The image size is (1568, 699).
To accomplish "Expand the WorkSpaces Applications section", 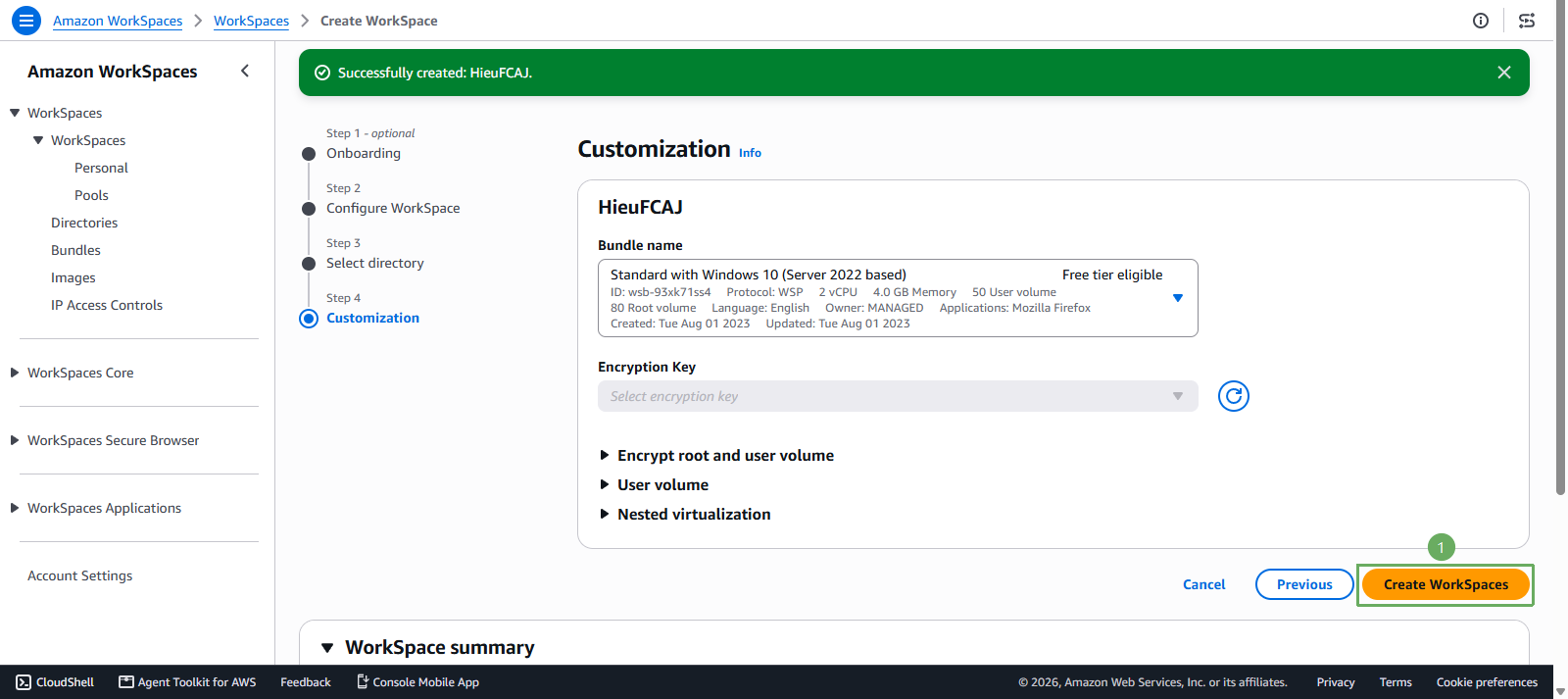I will [15, 508].
